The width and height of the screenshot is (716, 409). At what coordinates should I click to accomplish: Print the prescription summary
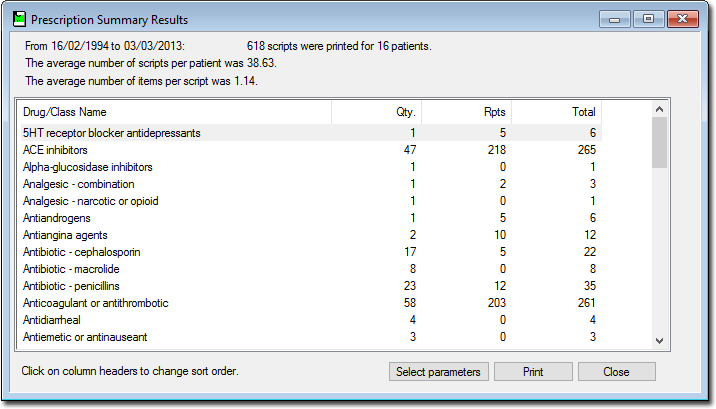tap(533, 372)
